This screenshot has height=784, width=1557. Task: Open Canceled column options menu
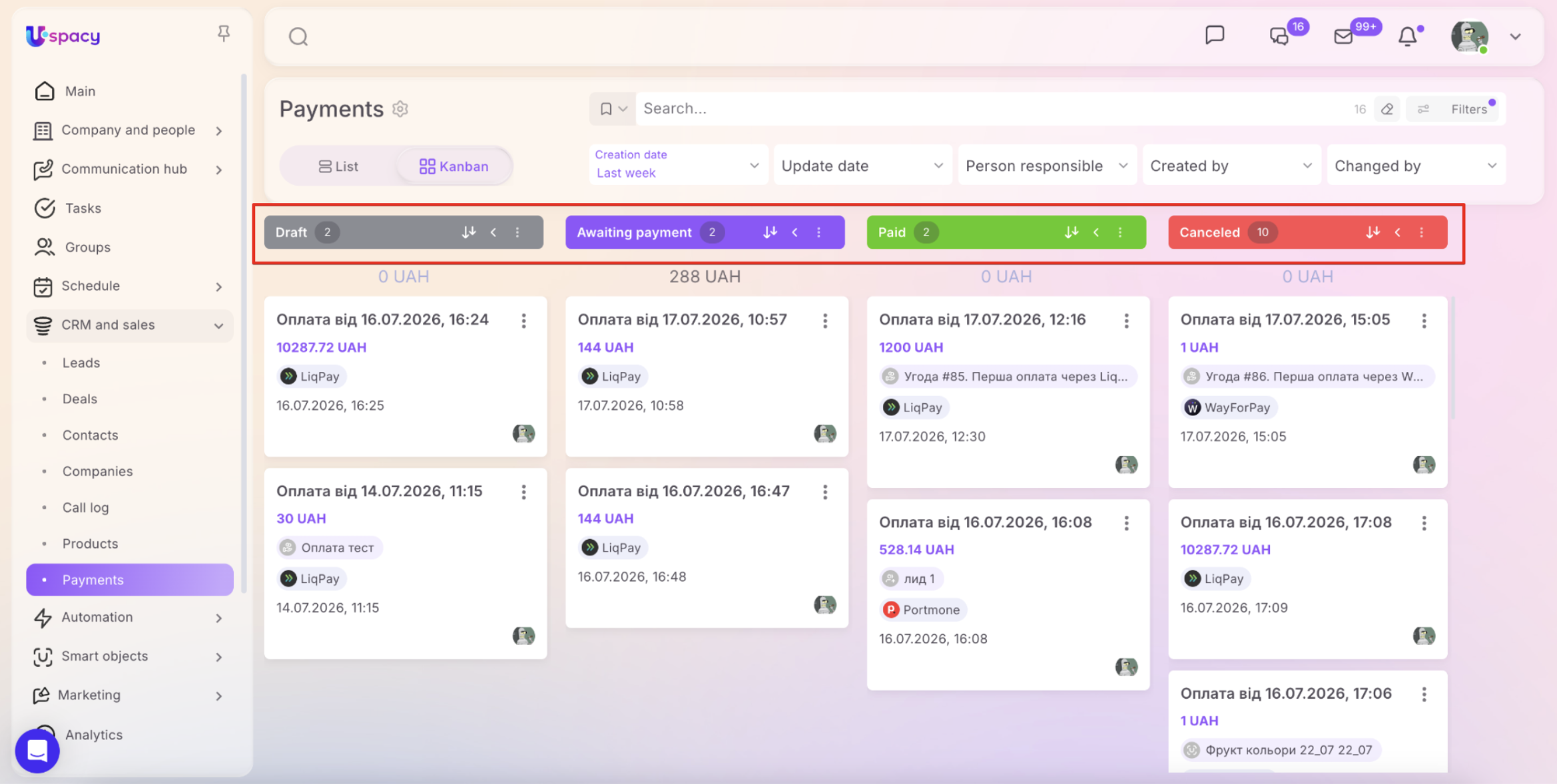pyautogui.click(x=1421, y=232)
